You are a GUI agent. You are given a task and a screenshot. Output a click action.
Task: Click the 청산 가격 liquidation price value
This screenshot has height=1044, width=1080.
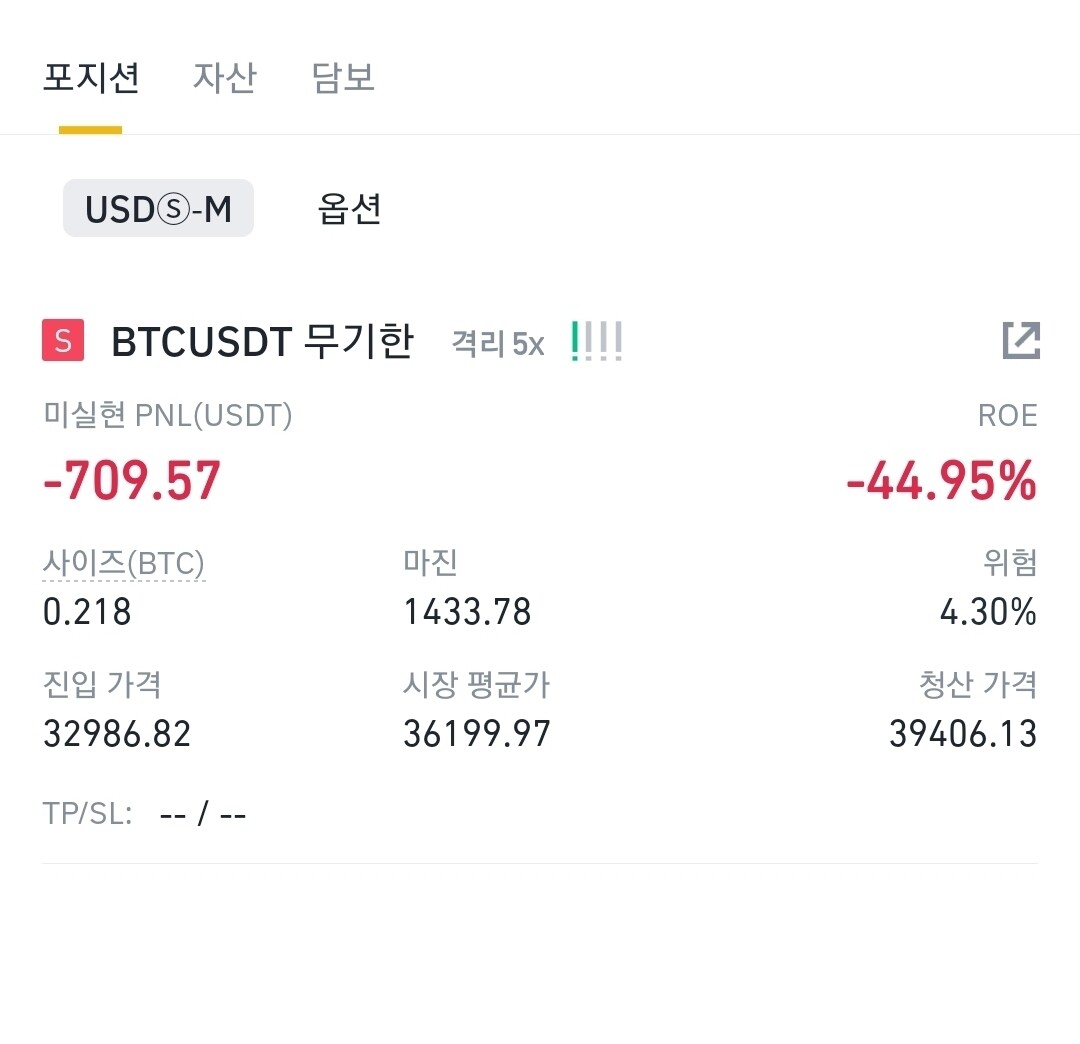(963, 733)
